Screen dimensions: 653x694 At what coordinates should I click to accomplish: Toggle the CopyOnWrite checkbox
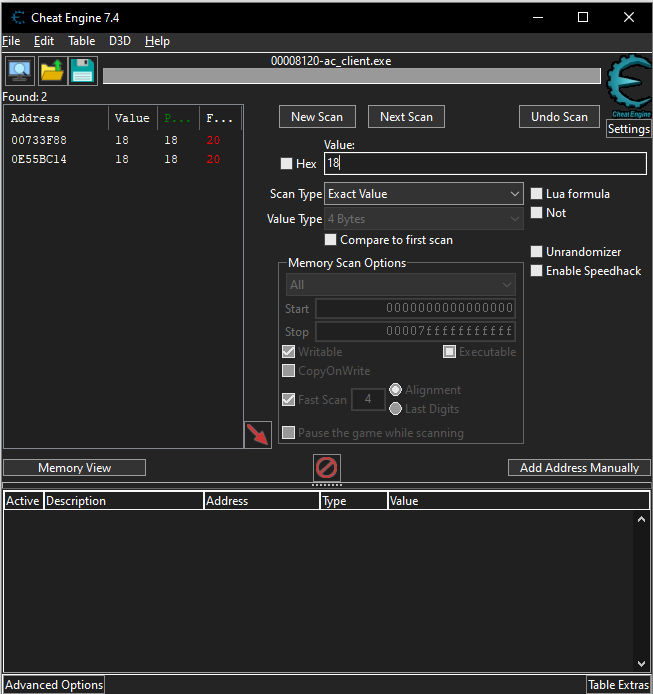click(288, 370)
